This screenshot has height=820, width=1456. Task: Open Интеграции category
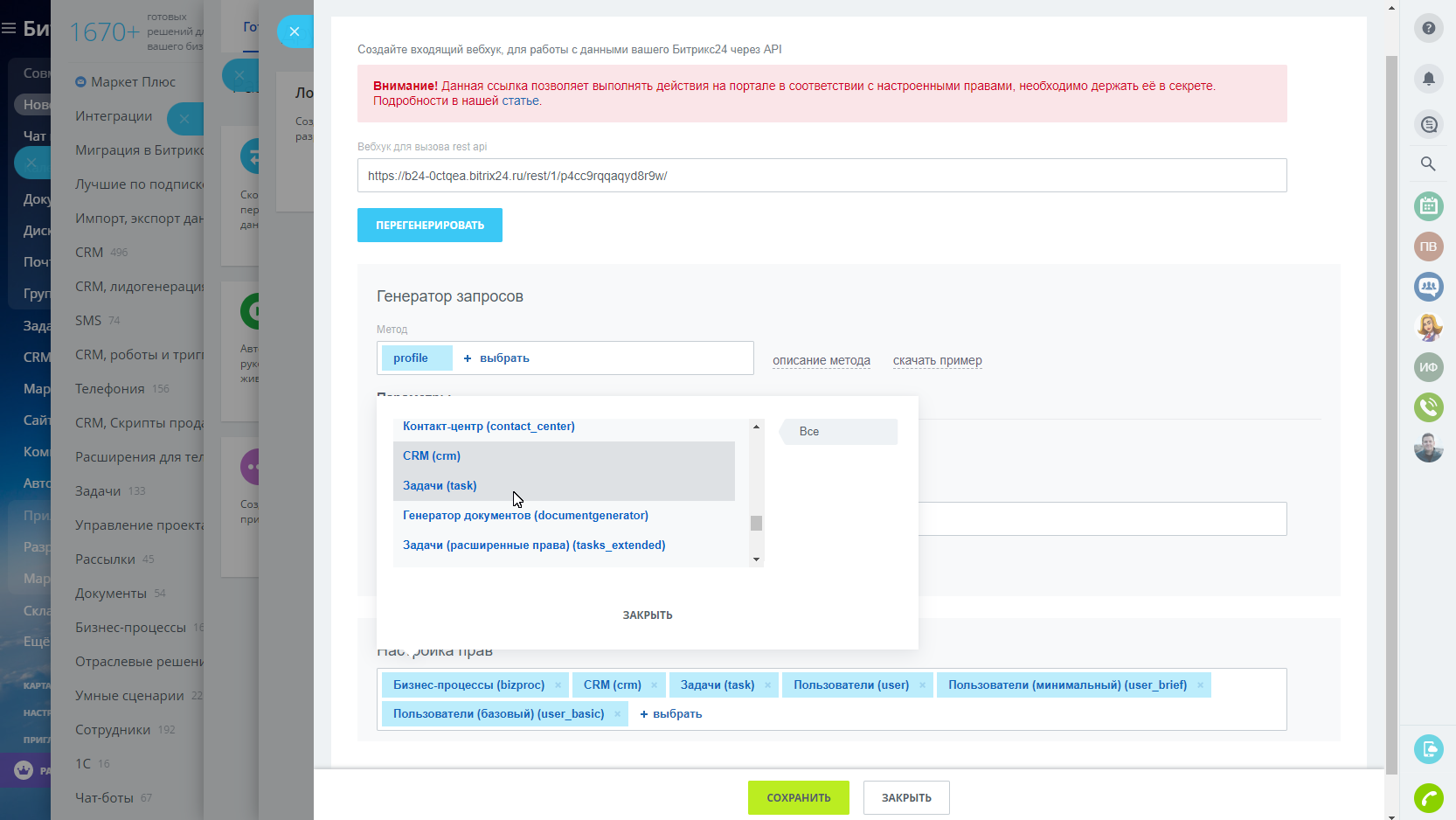tap(114, 116)
